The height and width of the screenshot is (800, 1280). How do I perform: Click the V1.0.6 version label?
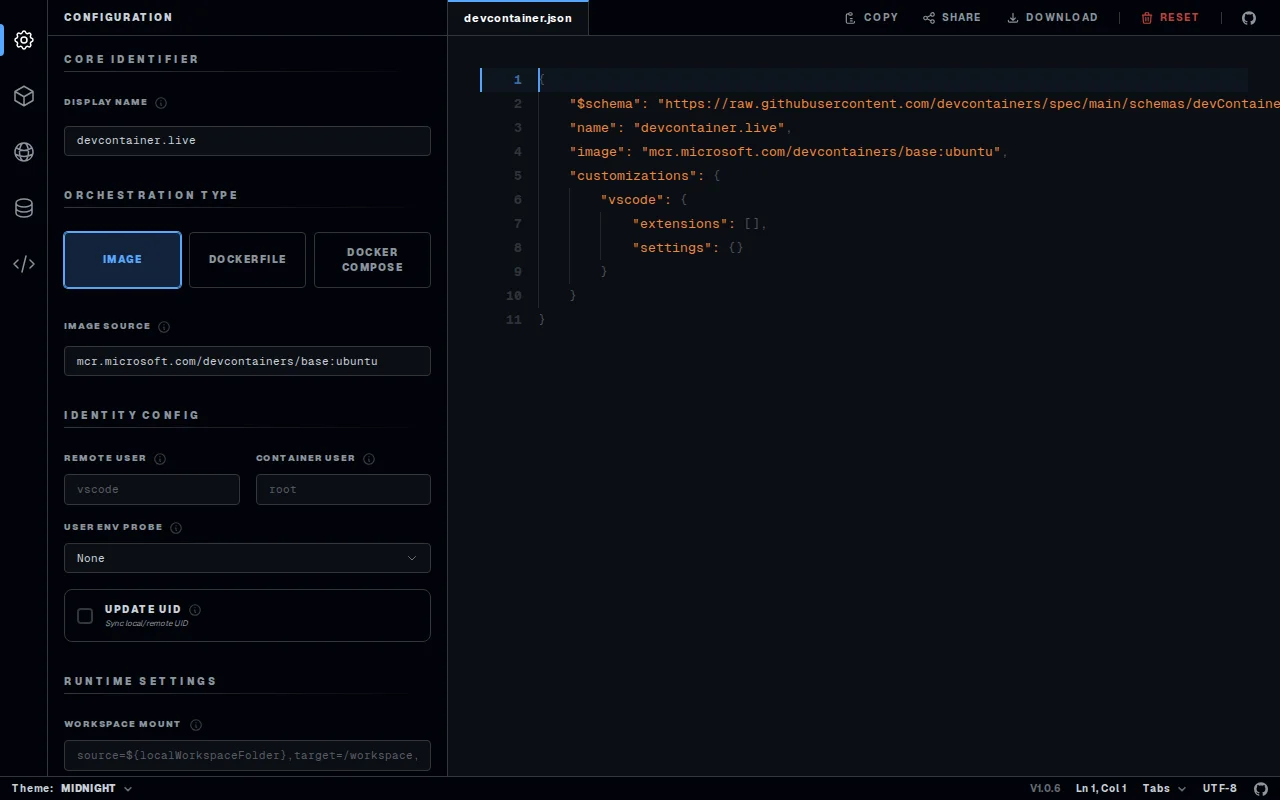[x=1045, y=788]
